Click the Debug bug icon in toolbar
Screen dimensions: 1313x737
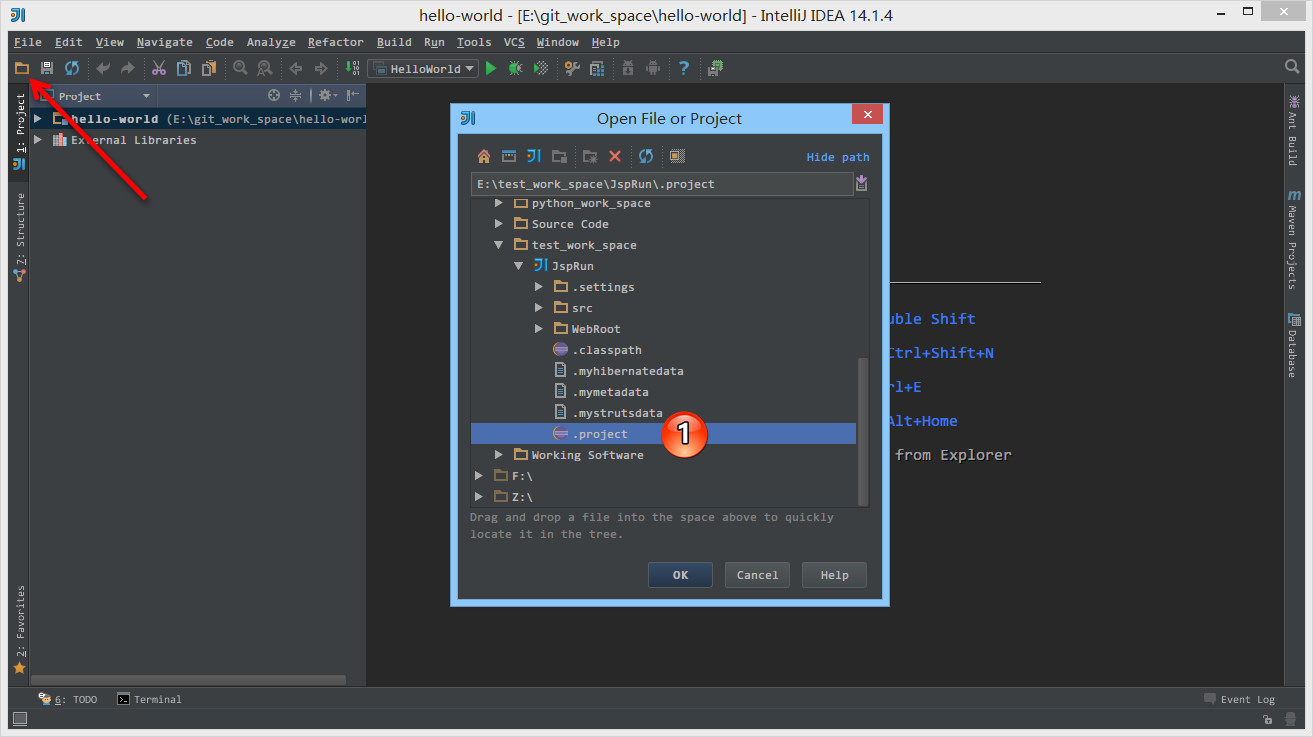click(x=515, y=69)
